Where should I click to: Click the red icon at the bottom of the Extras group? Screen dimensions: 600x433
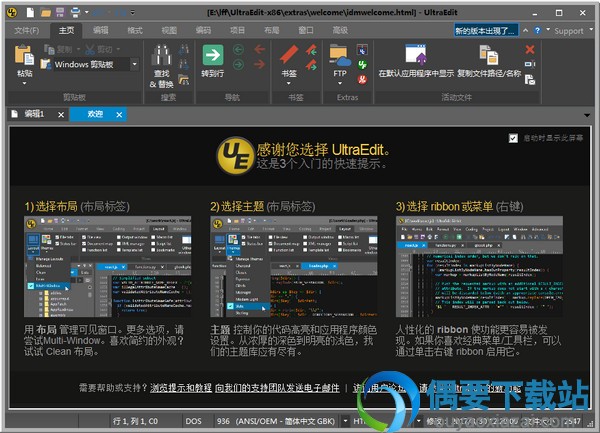point(362,80)
